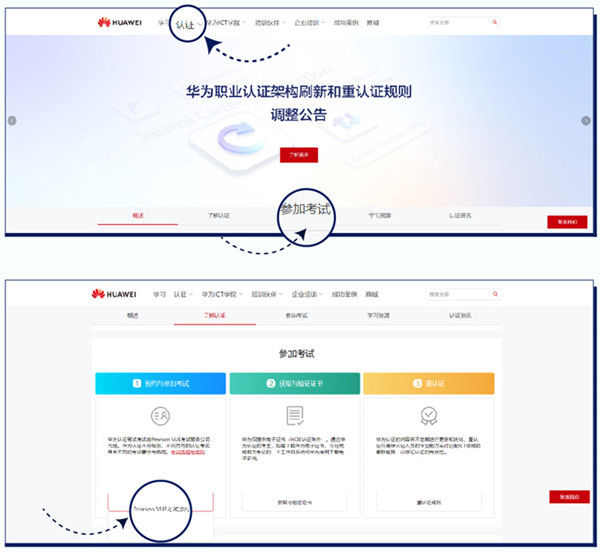Select the 参加考试 tab below the banner
The width and height of the screenshot is (600, 553).
[305, 209]
